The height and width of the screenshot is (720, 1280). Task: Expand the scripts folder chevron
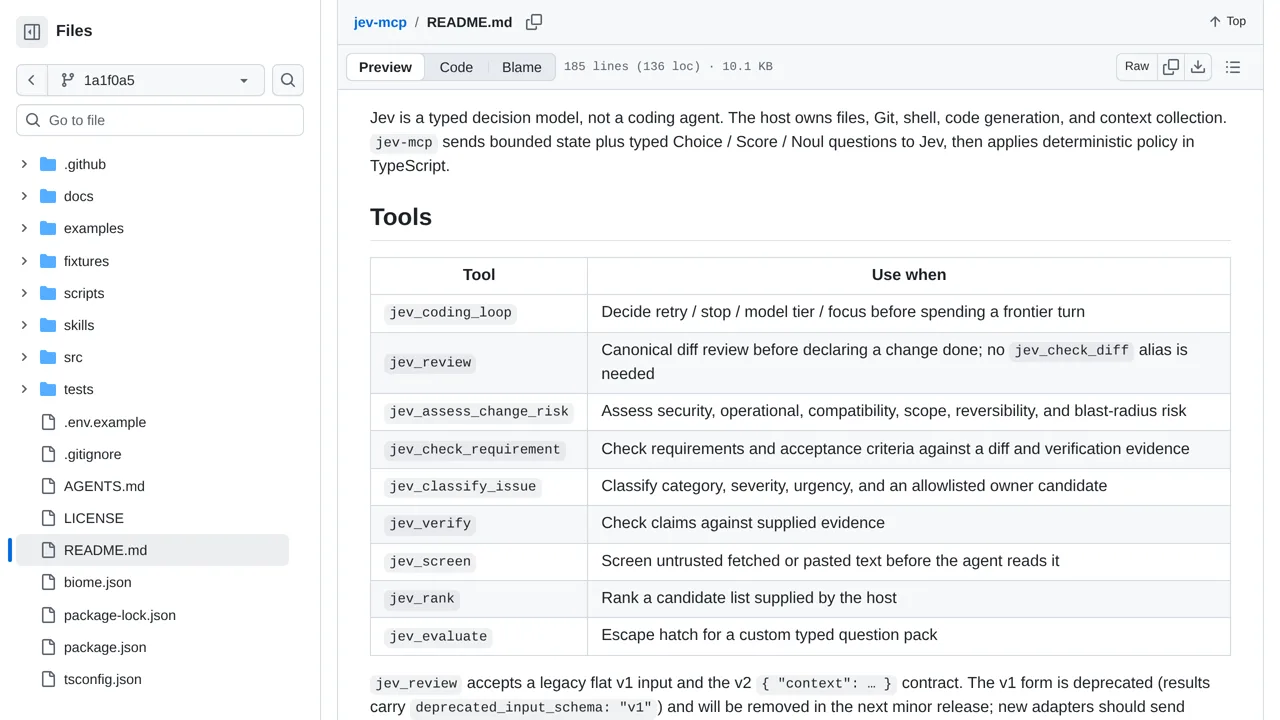tap(24, 293)
